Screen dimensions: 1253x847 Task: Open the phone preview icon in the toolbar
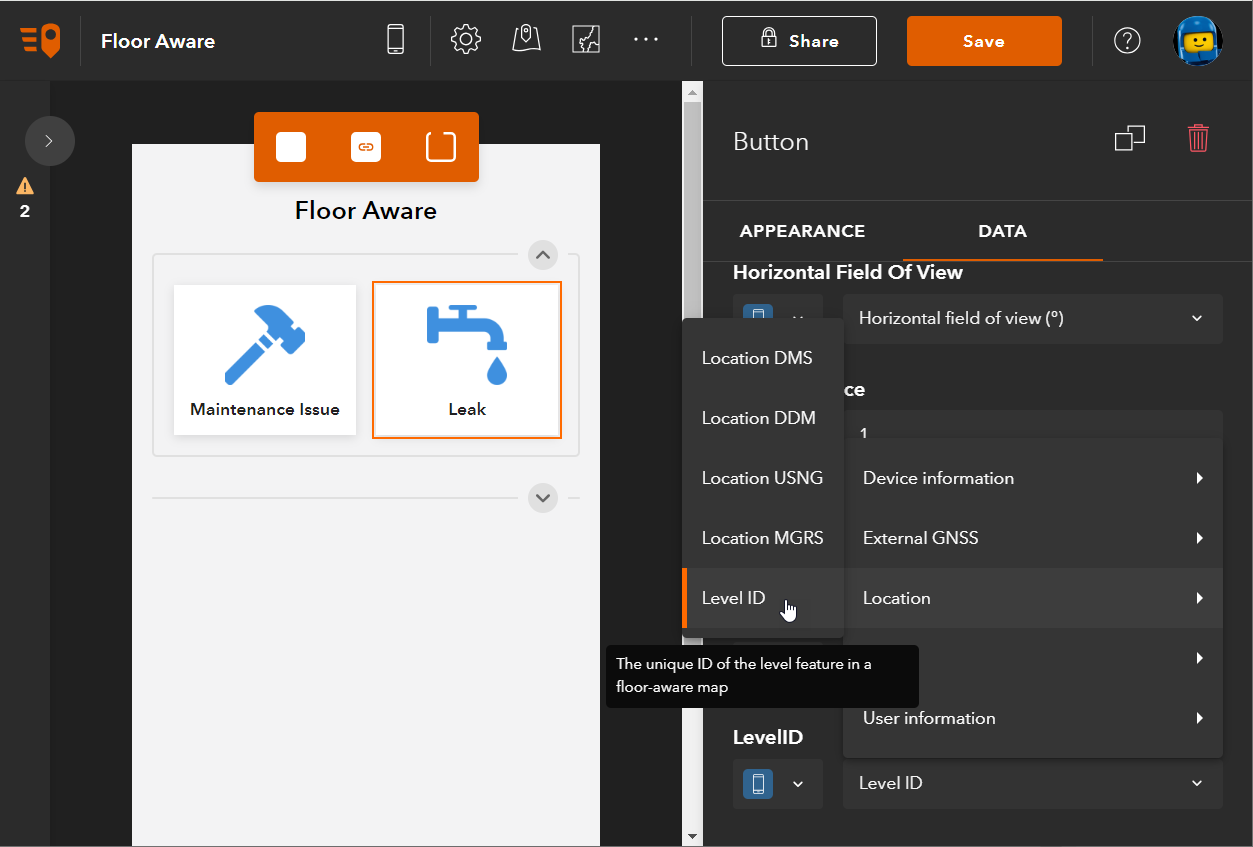click(x=395, y=40)
